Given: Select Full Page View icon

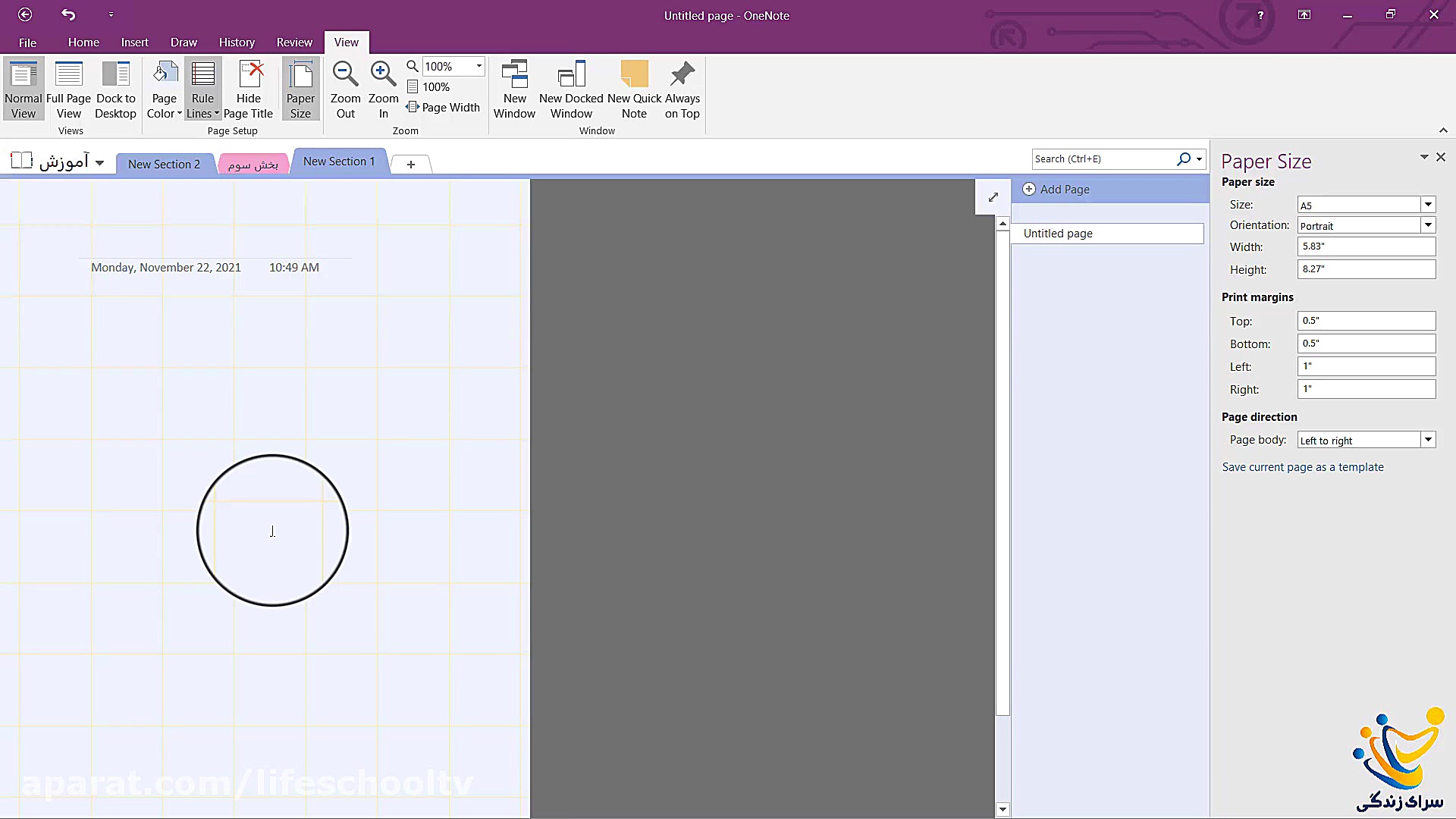Looking at the screenshot, I should [68, 74].
